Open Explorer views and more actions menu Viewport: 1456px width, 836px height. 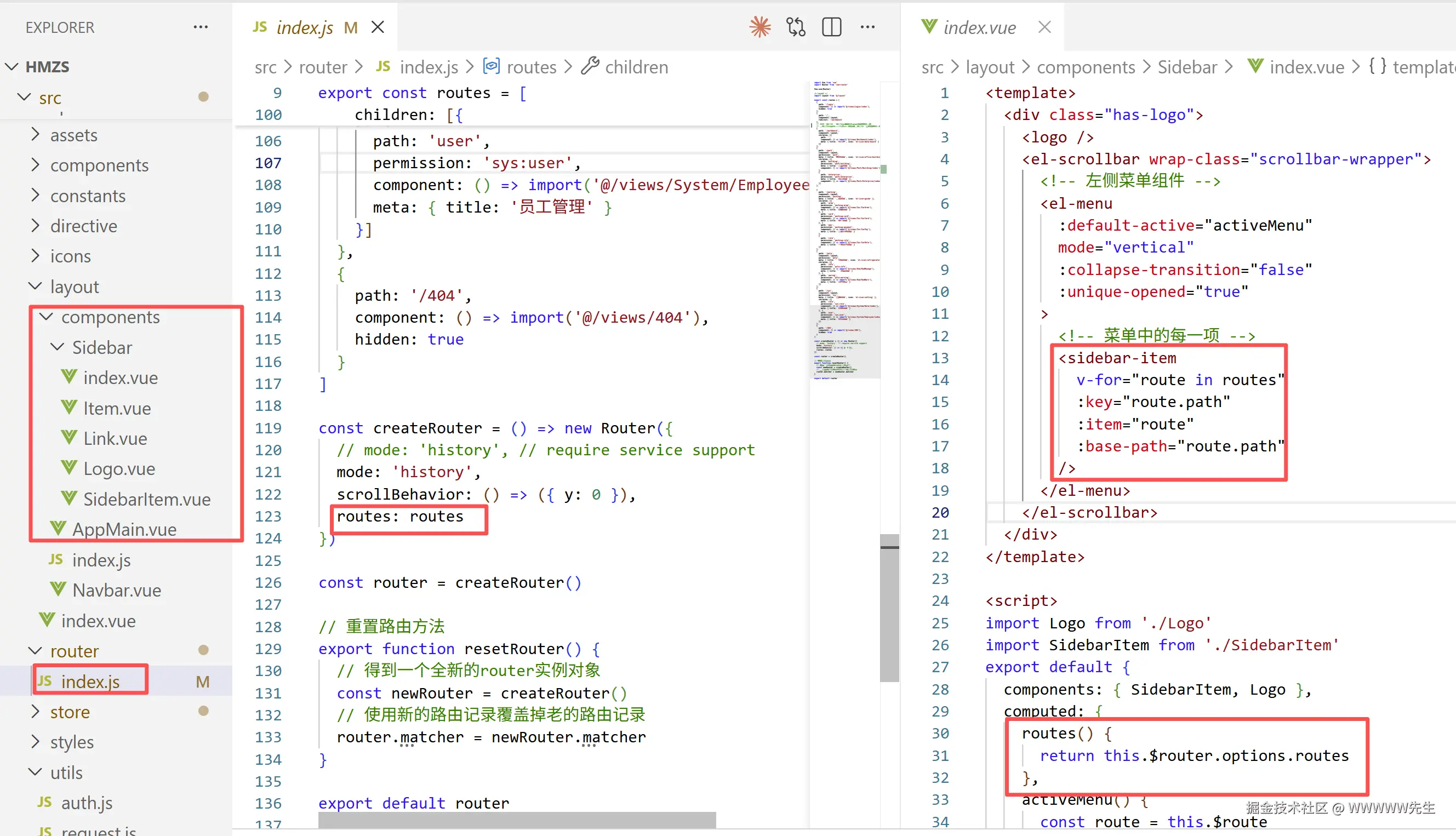(x=201, y=27)
